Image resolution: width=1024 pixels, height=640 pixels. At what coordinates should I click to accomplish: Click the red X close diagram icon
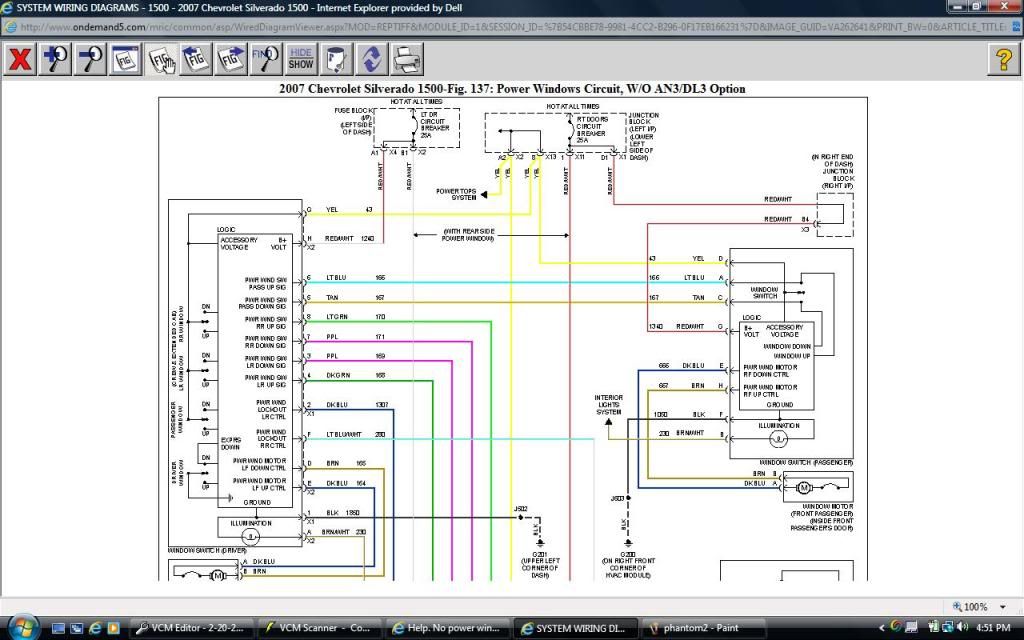(x=20, y=59)
